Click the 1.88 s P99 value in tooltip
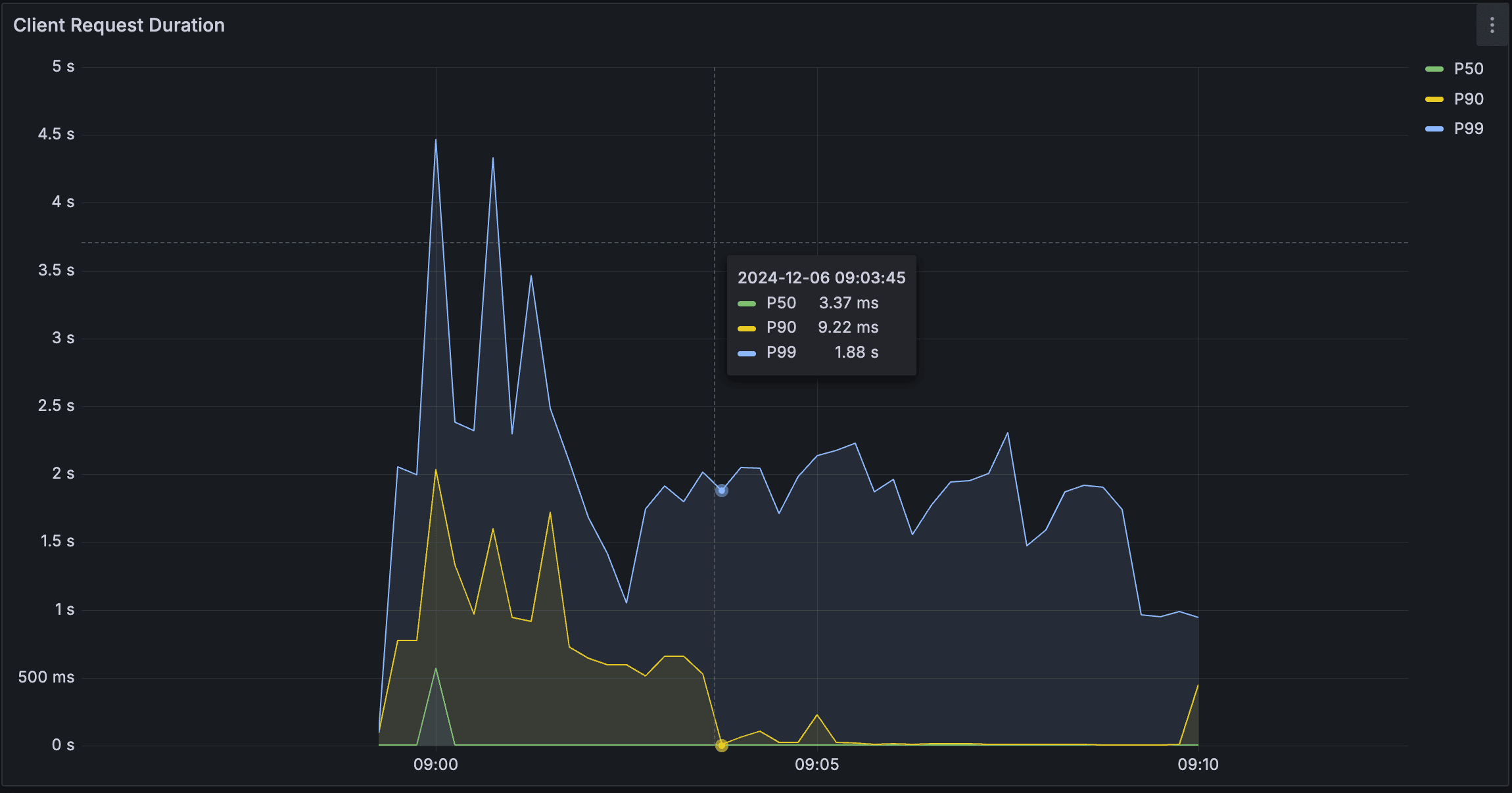 (855, 352)
